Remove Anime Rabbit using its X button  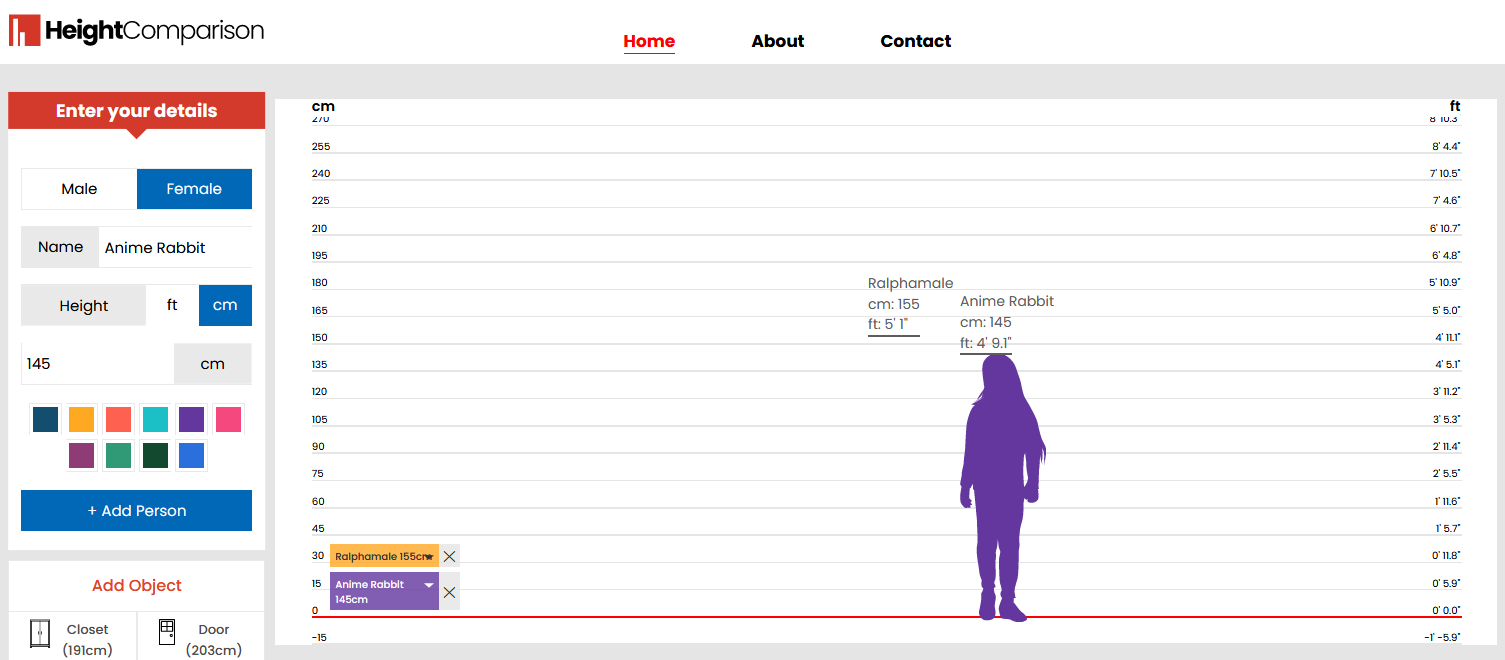(x=450, y=592)
